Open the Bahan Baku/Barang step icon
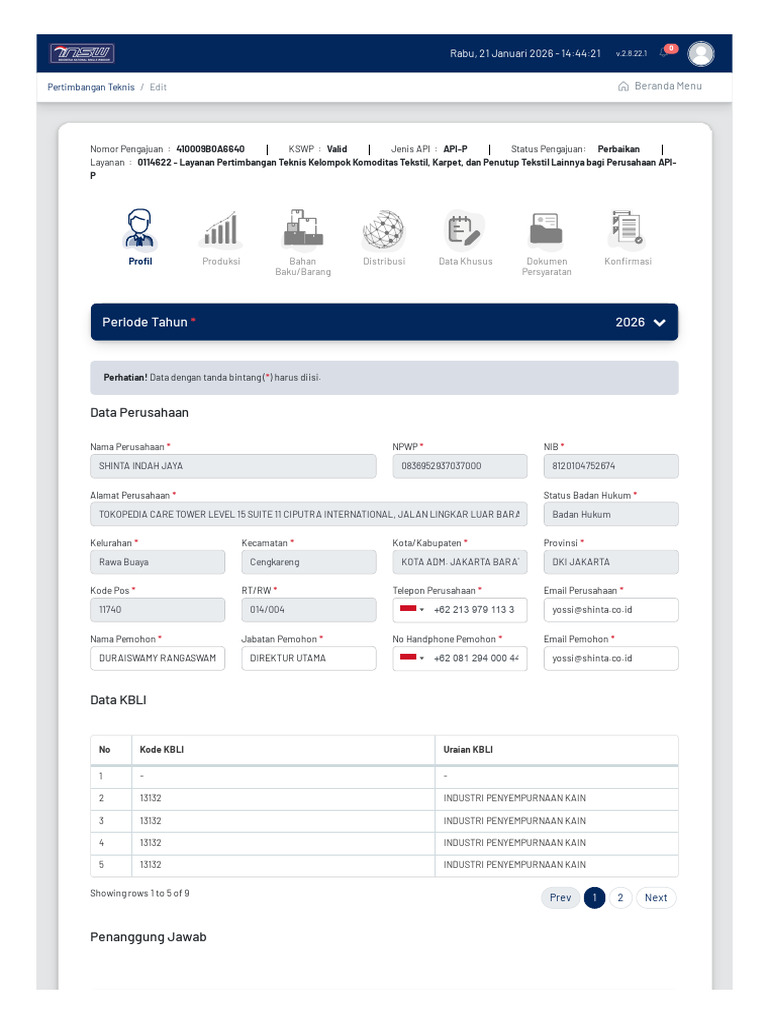The width and height of the screenshot is (768, 1024). 303,229
